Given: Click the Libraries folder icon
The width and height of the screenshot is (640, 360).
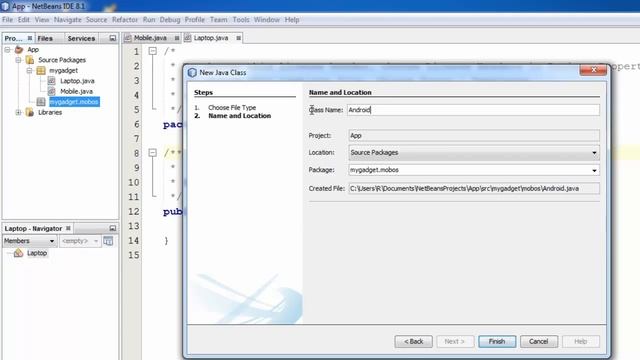Looking at the screenshot, I should [x=30, y=112].
